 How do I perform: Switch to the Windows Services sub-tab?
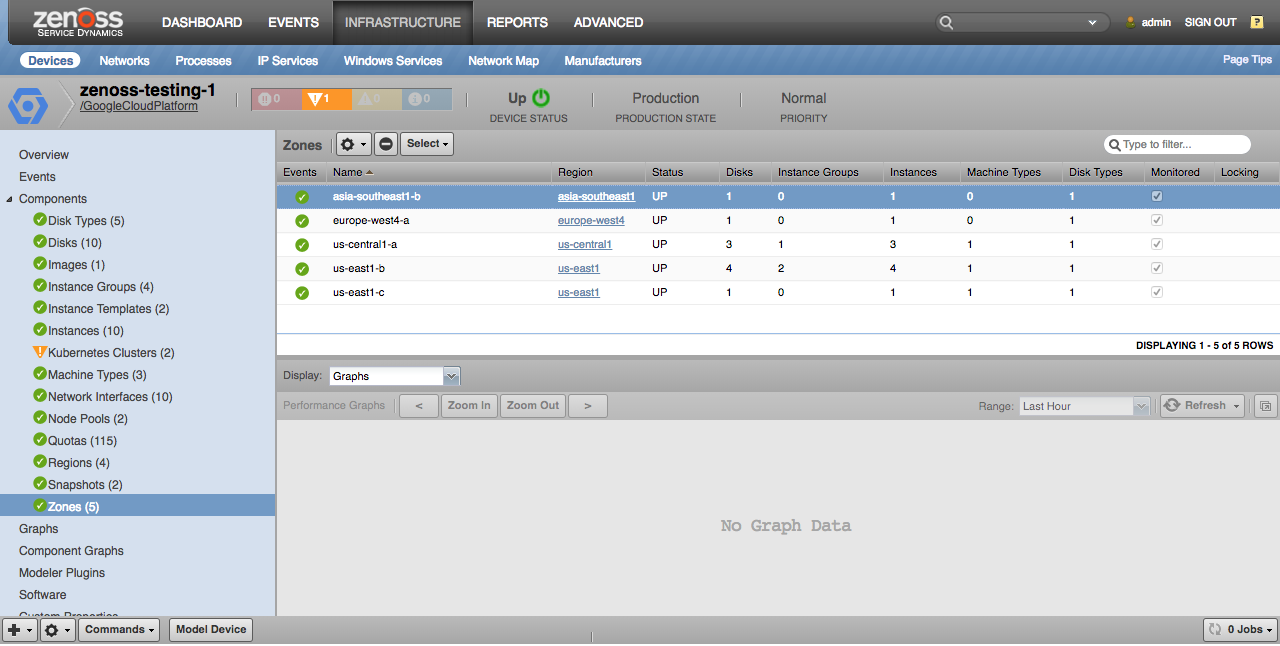coord(393,61)
